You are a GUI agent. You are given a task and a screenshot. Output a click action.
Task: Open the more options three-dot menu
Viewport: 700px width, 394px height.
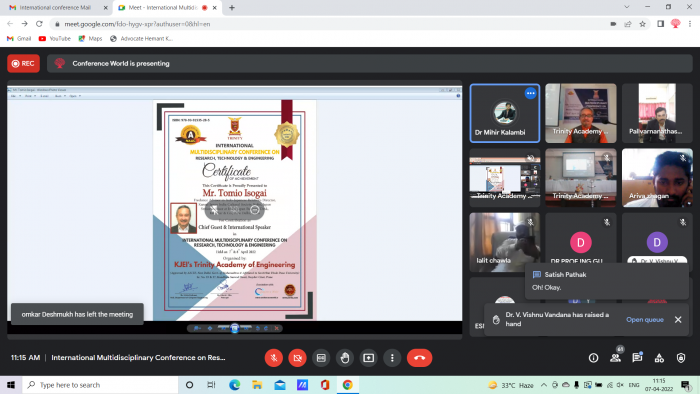click(392, 358)
